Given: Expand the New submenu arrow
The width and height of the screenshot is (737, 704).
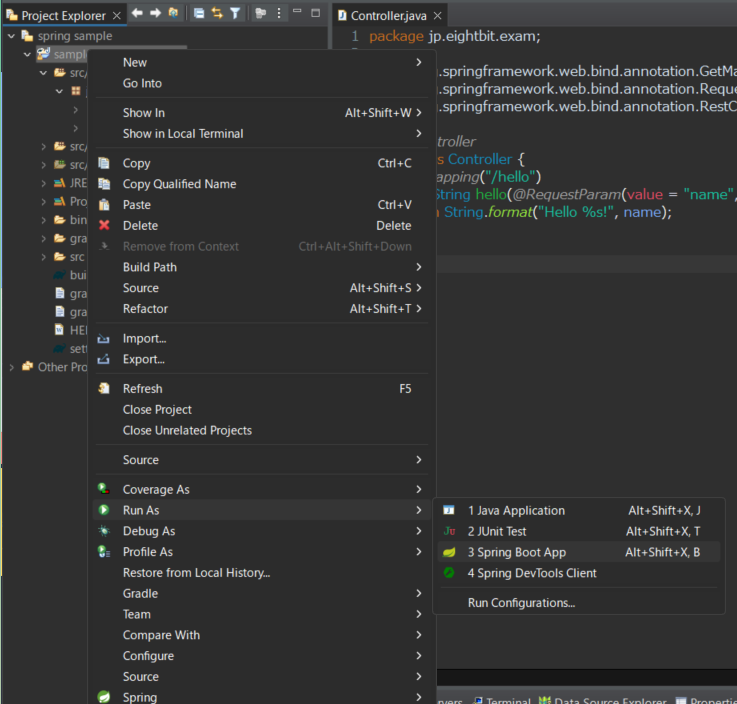Looking at the screenshot, I should coord(419,63).
